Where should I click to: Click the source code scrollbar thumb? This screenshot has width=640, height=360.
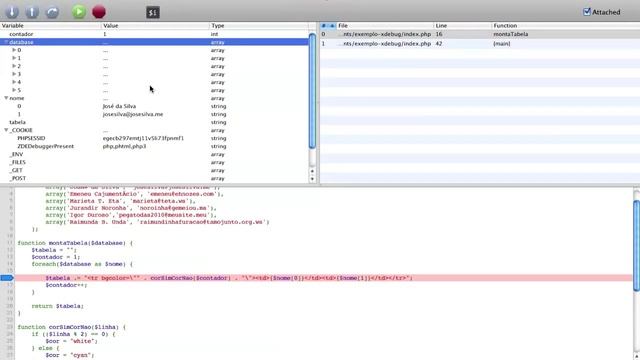coord(637,246)
